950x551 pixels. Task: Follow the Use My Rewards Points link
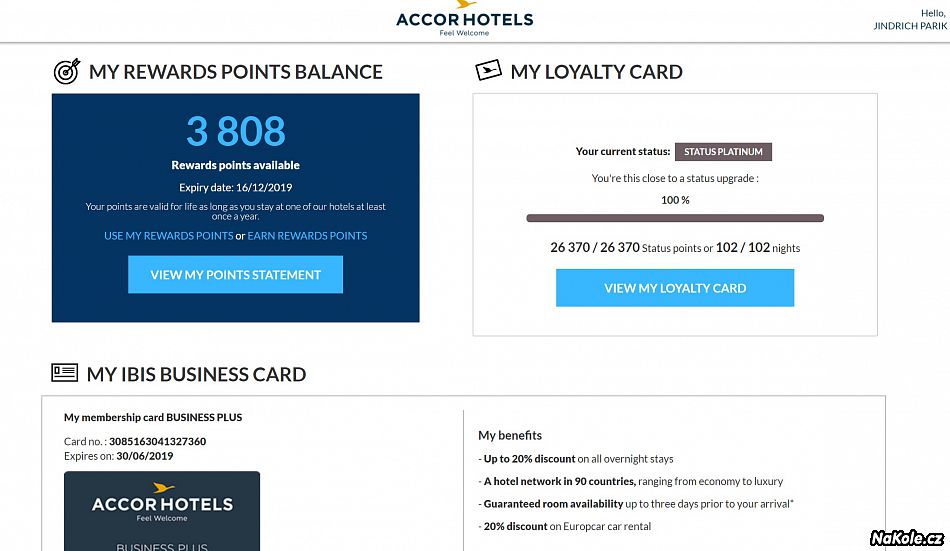(x=168, y=236)
